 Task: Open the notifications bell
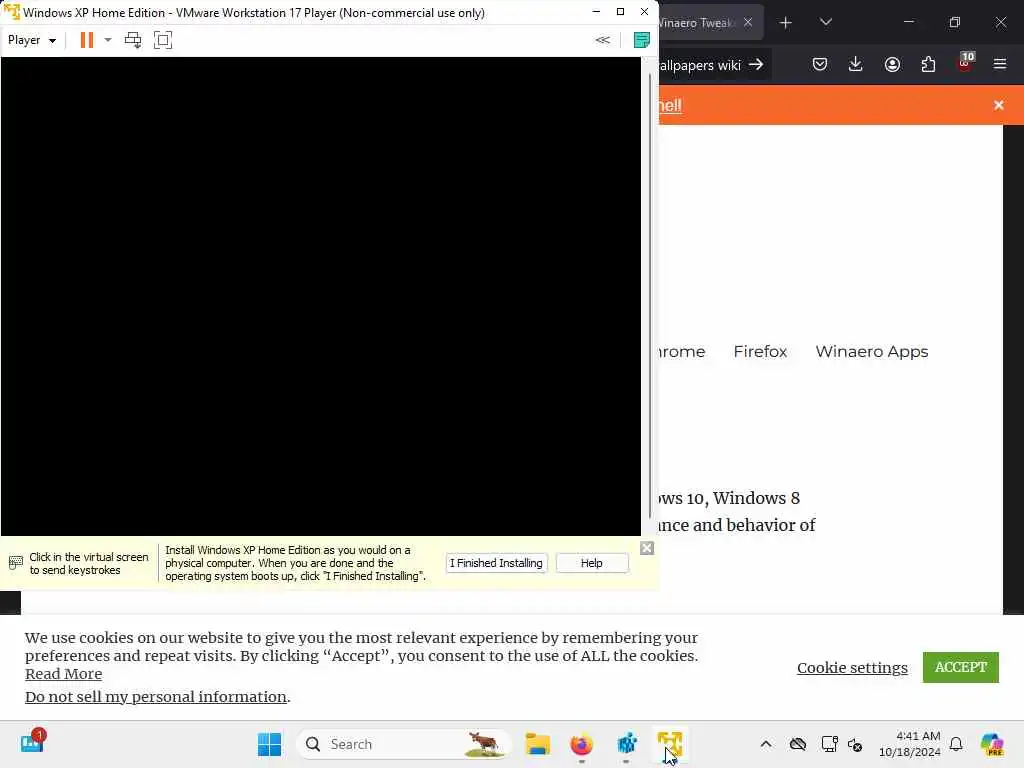click(956, 744)
